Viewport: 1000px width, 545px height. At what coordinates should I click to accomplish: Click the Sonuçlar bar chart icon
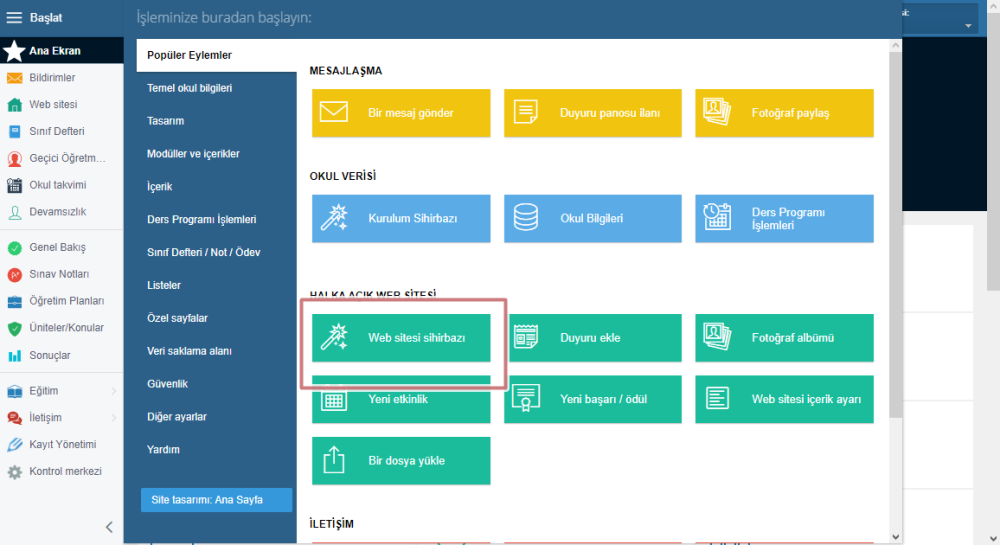14,356
